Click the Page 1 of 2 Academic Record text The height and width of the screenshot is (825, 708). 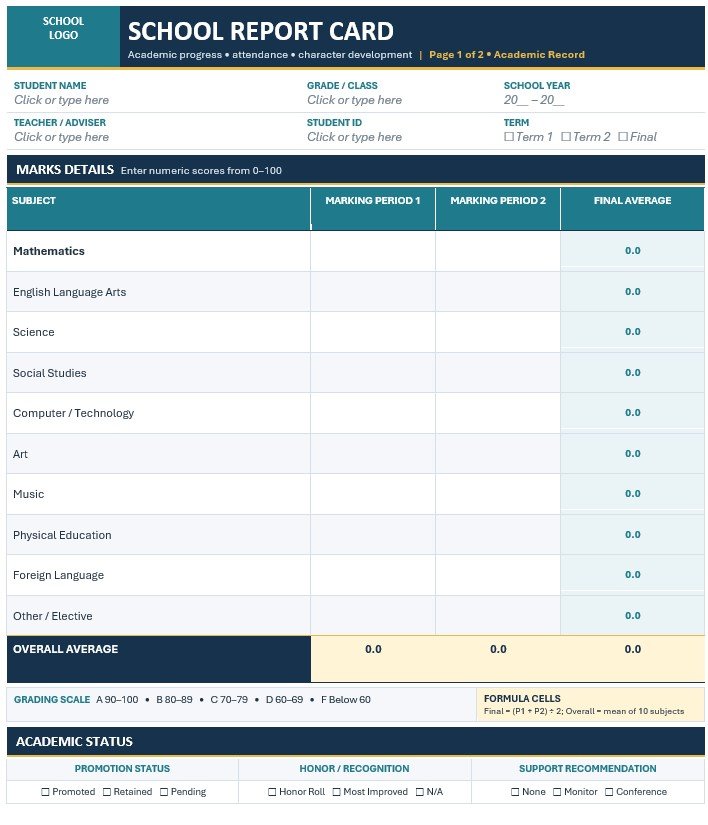(507, 55)
